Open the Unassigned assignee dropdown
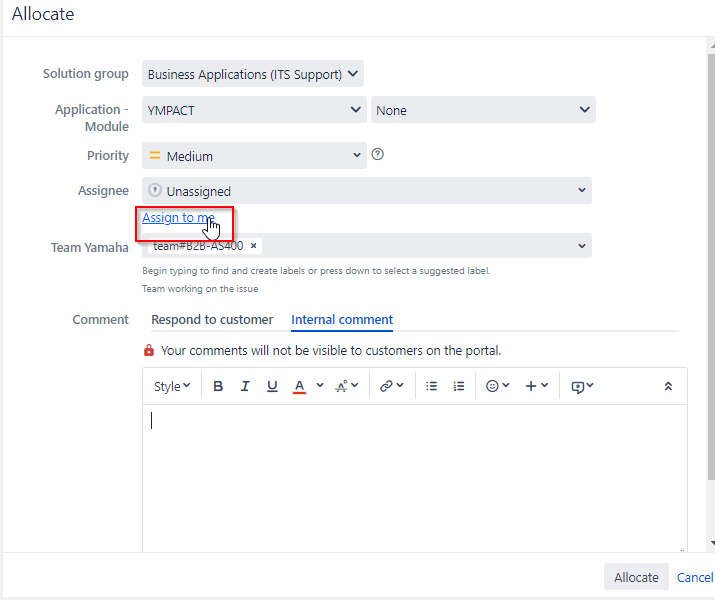715x600 pixels. pyautogui.click(x=367, y=191)
